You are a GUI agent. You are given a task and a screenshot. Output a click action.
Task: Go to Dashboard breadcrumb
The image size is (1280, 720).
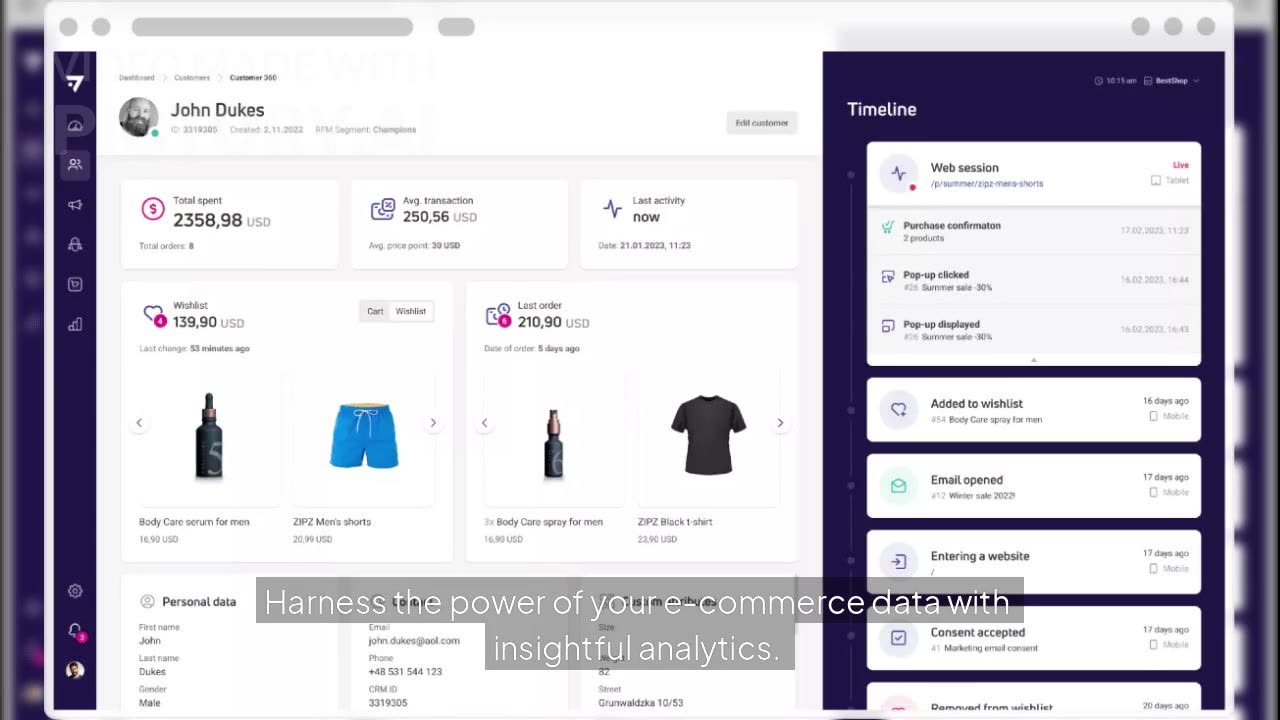(x=137, y=77)
